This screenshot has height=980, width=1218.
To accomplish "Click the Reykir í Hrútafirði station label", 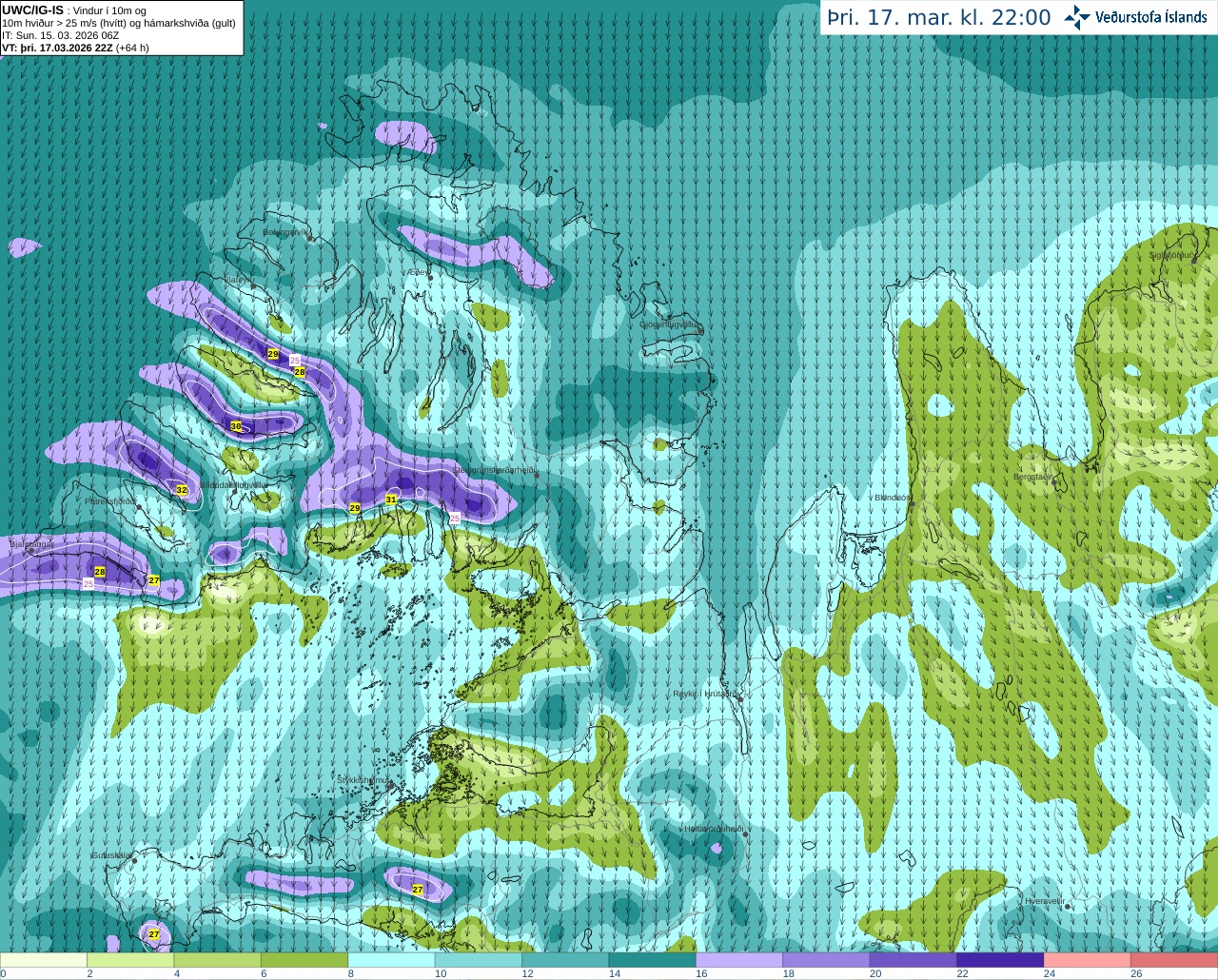I will tap(705, 694).
